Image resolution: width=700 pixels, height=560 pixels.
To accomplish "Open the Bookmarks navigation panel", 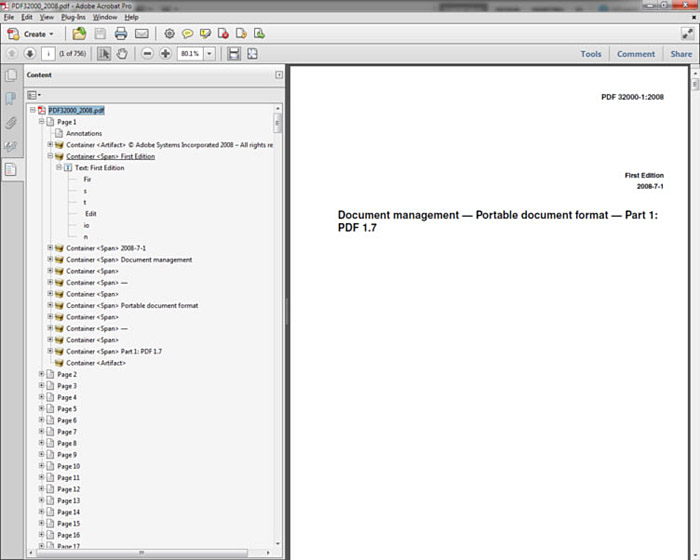I will [11, 99].
